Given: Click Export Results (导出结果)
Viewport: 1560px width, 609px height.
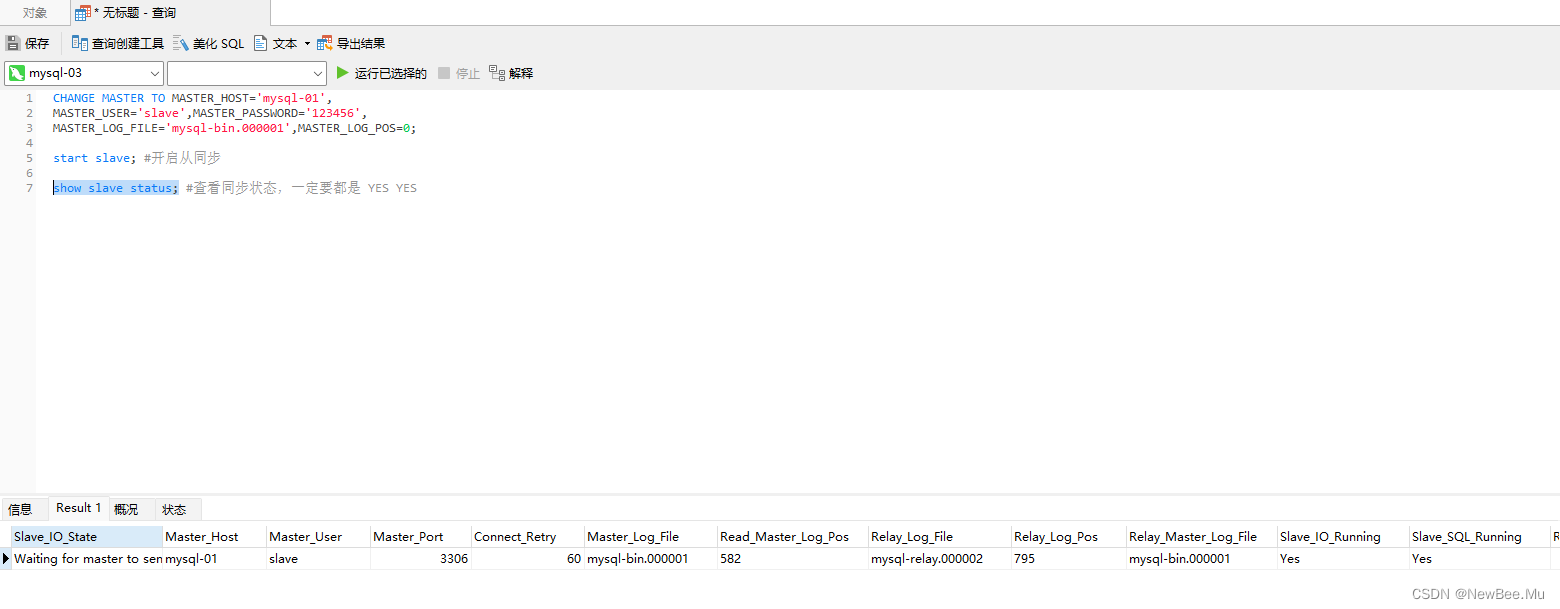Looking at the screenshot, I should coord(351,43).
